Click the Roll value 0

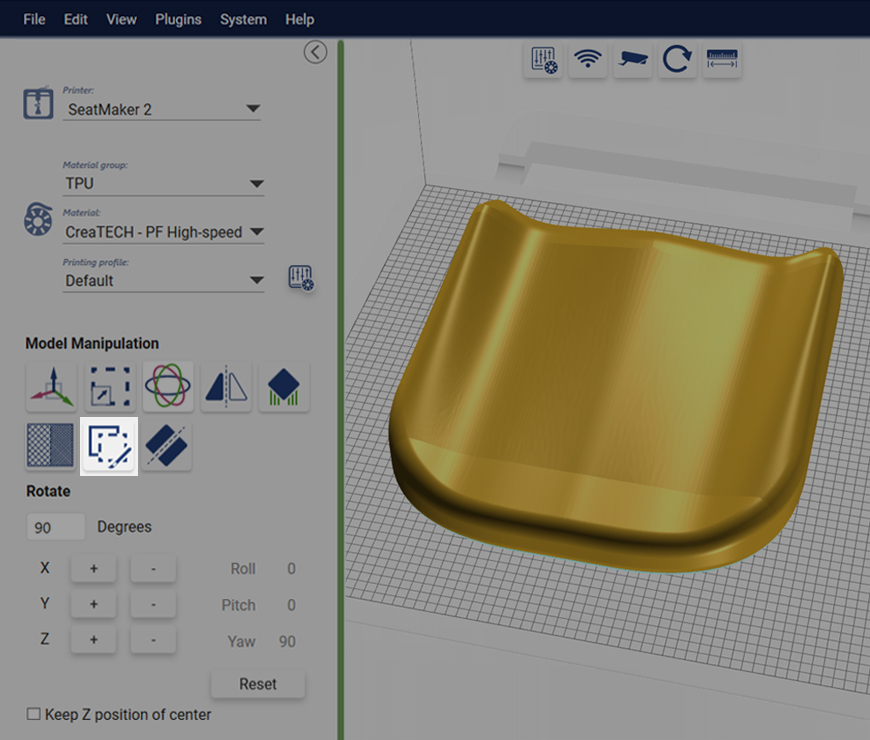point(291,569)
